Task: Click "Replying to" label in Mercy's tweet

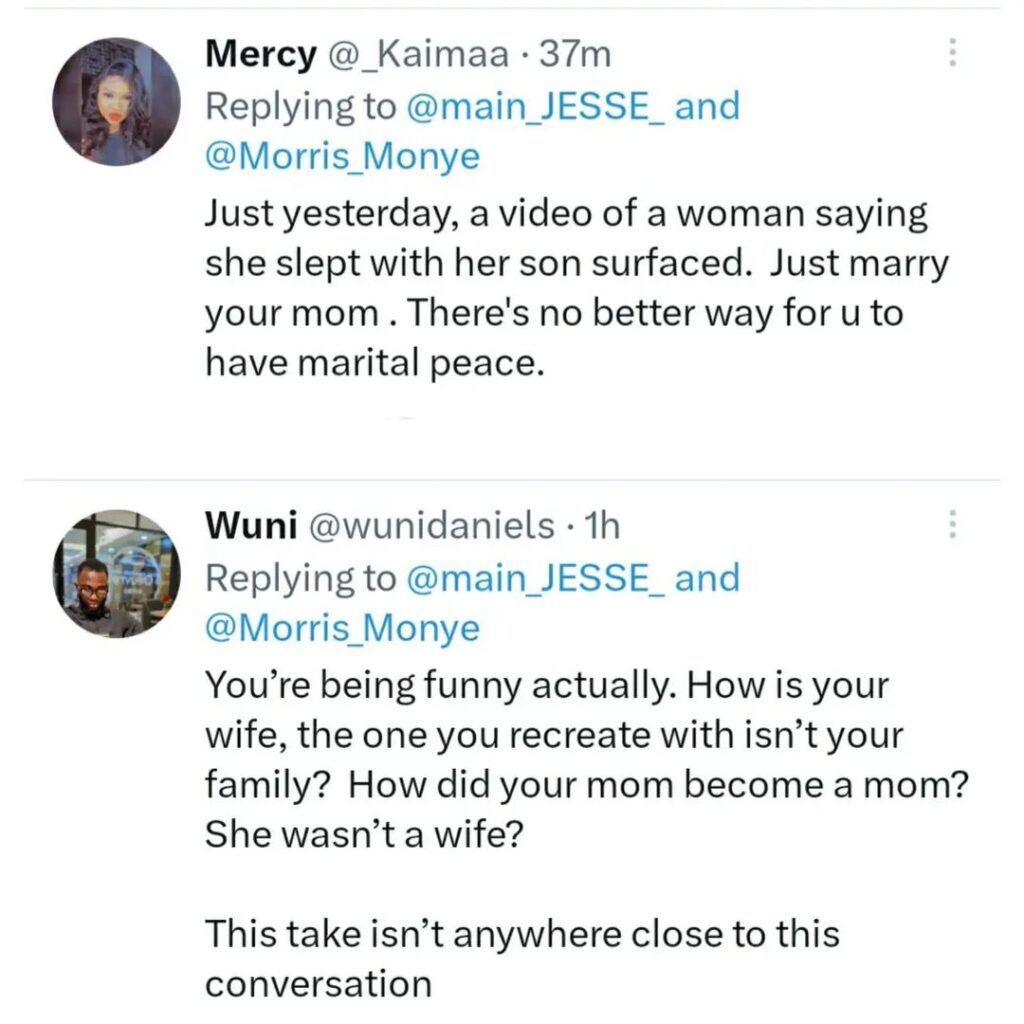Action: coord(300,106)
